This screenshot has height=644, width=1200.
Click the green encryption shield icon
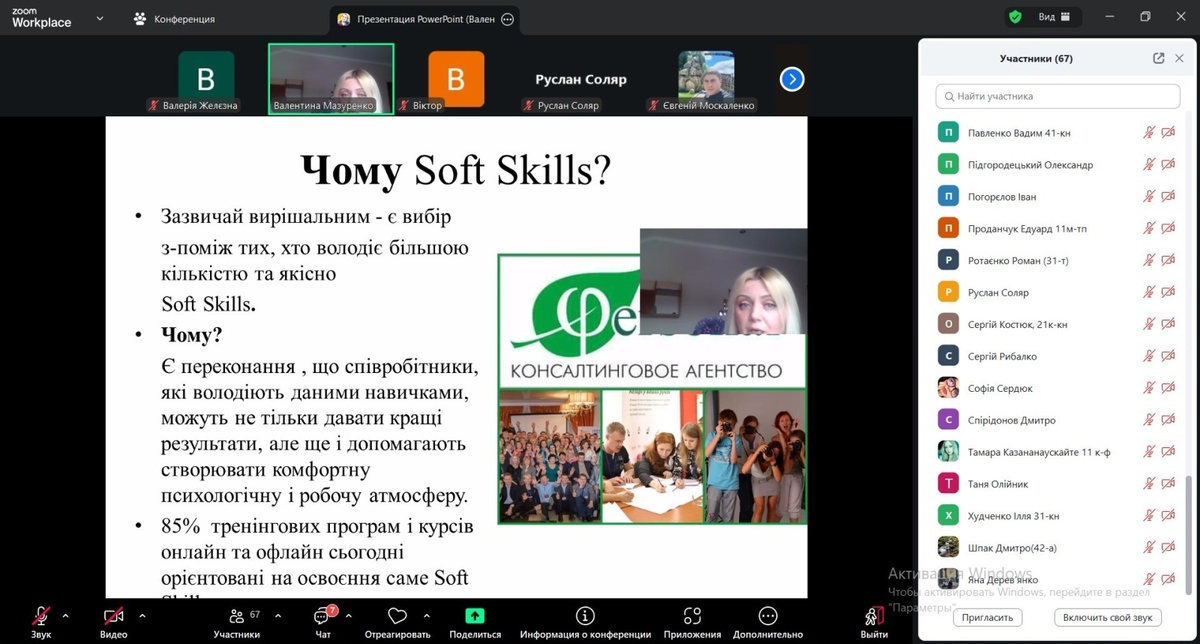point(1015,17)
